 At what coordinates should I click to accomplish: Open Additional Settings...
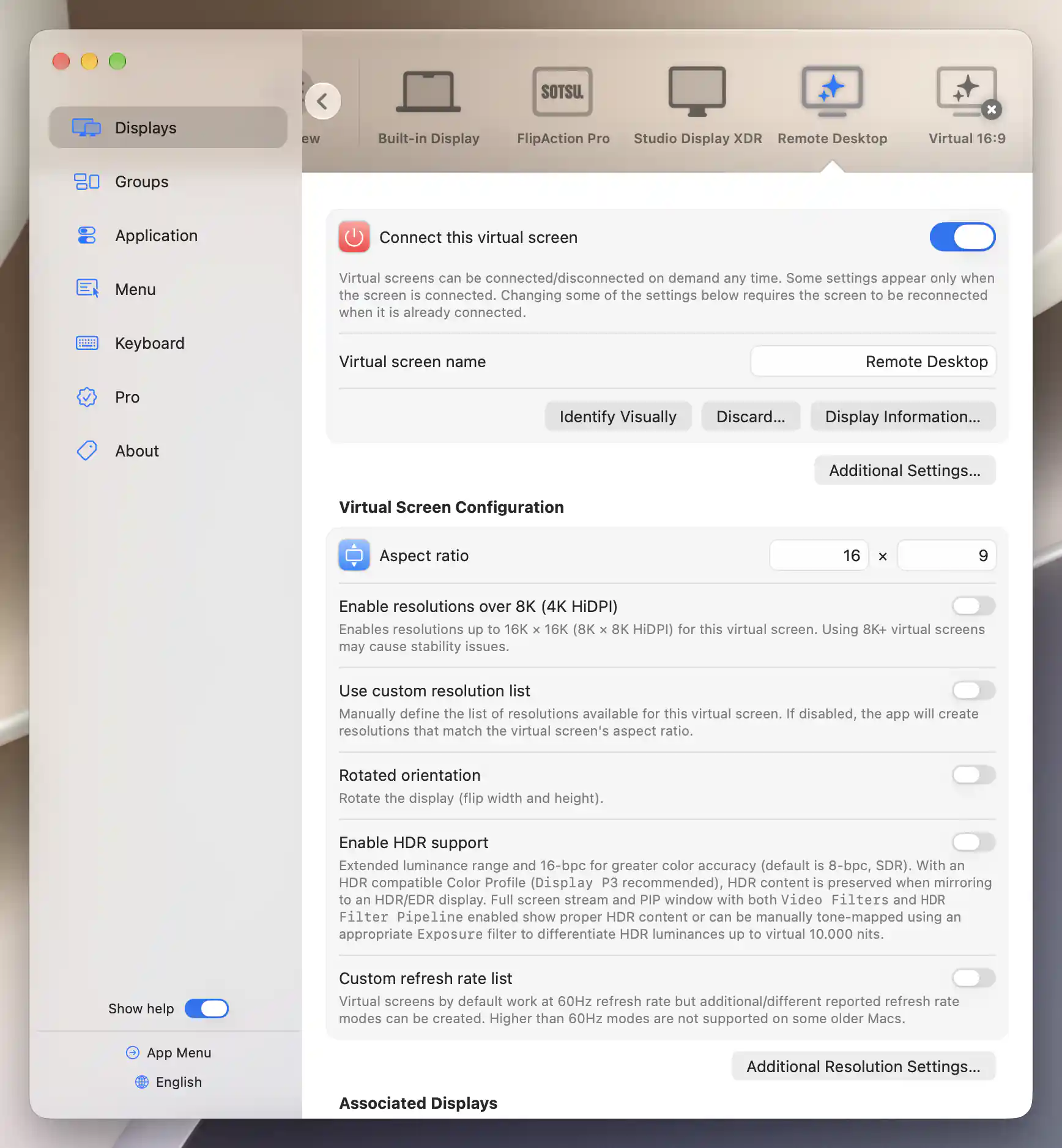click(x=905, y=470)
